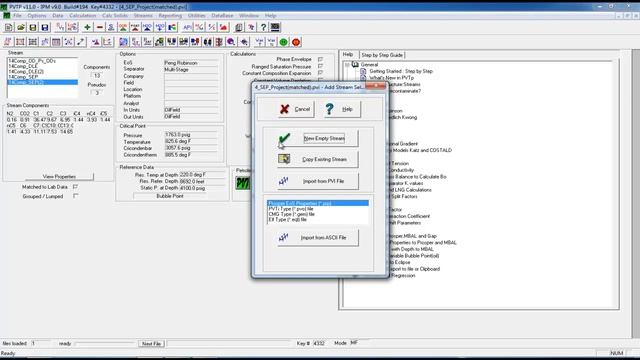Click the API toolbar icon

click(187, 27)
